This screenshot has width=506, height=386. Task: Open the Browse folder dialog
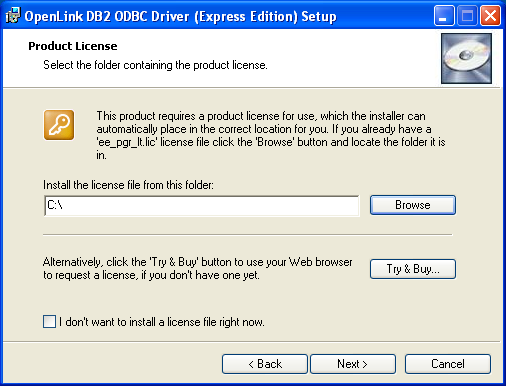(x=413, y=205)
